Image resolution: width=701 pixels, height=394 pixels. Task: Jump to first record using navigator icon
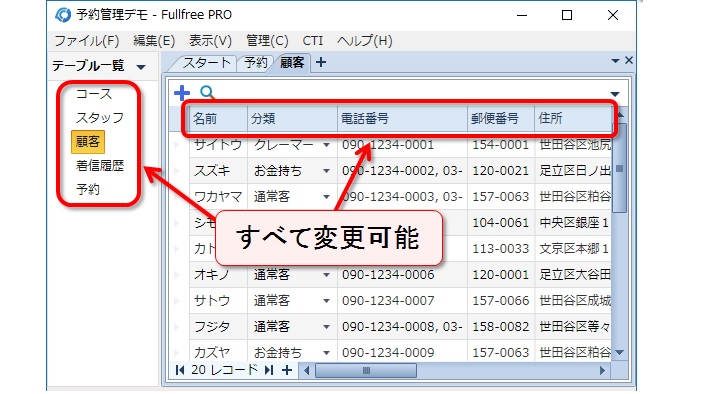[x=180, y=370]
